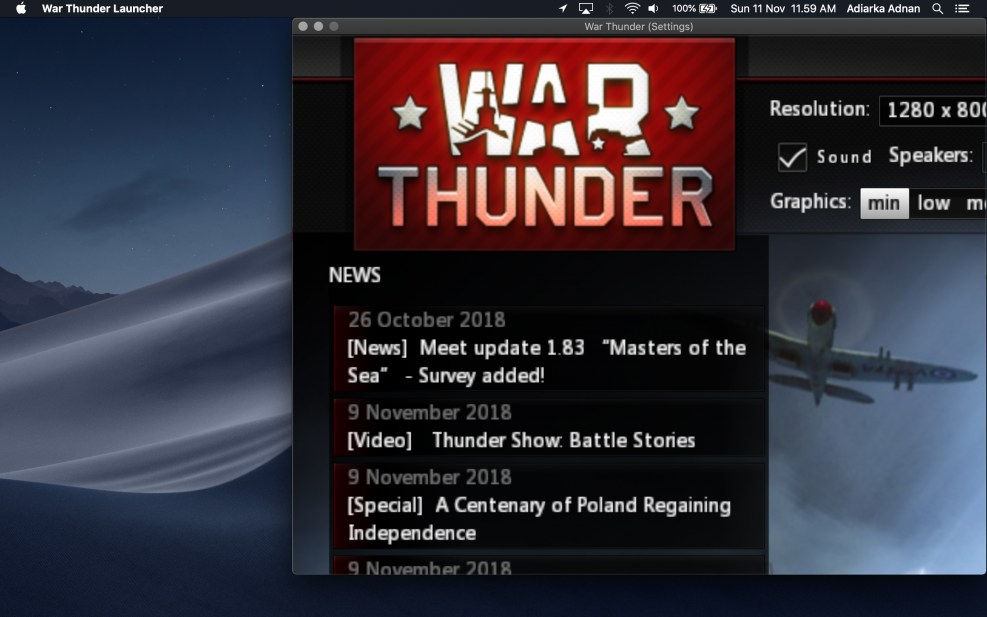The height and width of the screenshot is (617, 987).
Task: Open the War Thunder Launcher menu
Action: click(102, 9)
